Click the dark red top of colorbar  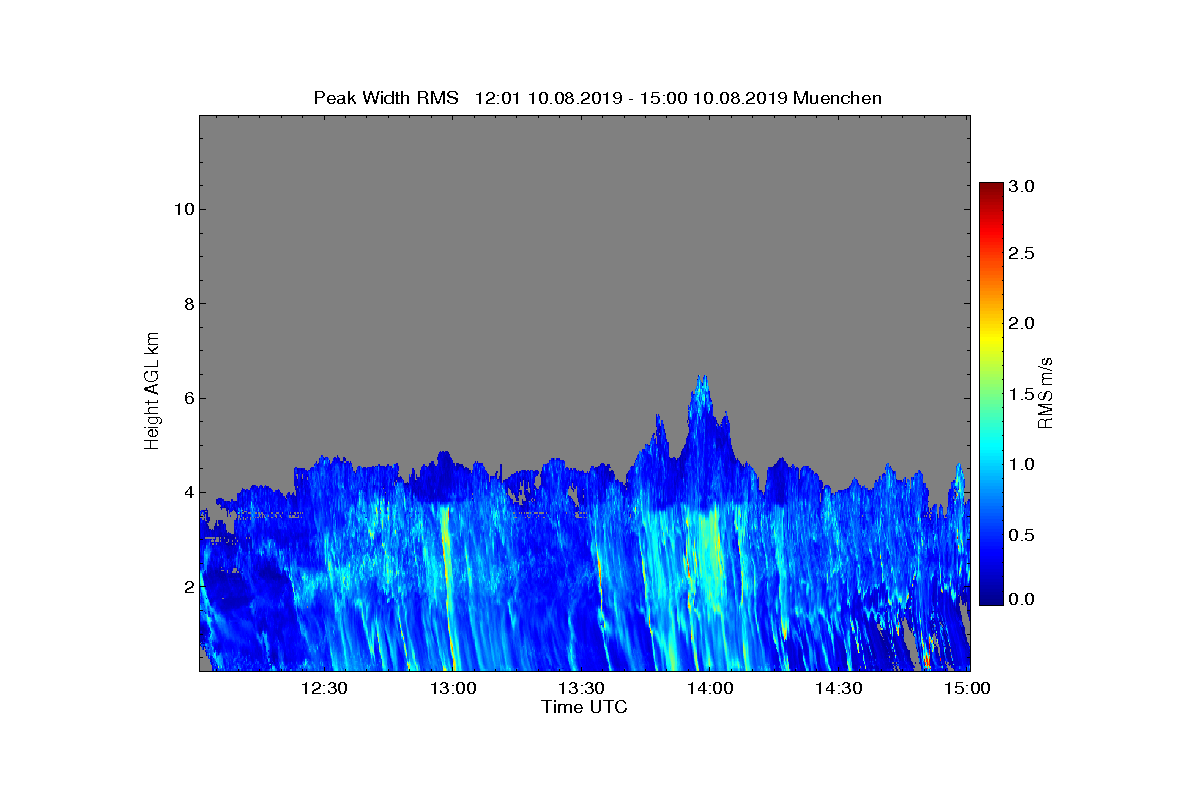click(x=991, y=190)
